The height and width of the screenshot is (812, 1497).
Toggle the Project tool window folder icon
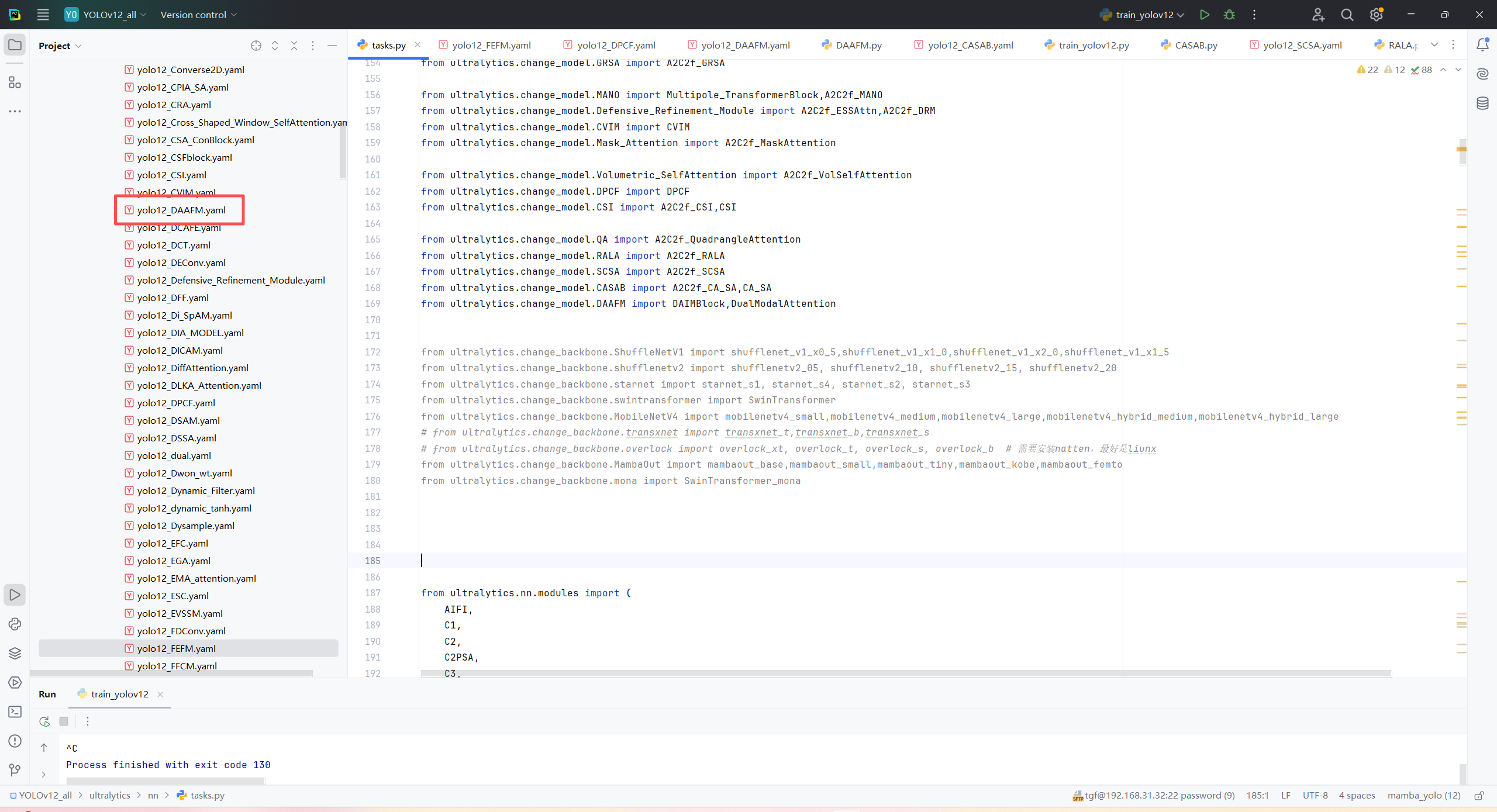coord(15,45)
